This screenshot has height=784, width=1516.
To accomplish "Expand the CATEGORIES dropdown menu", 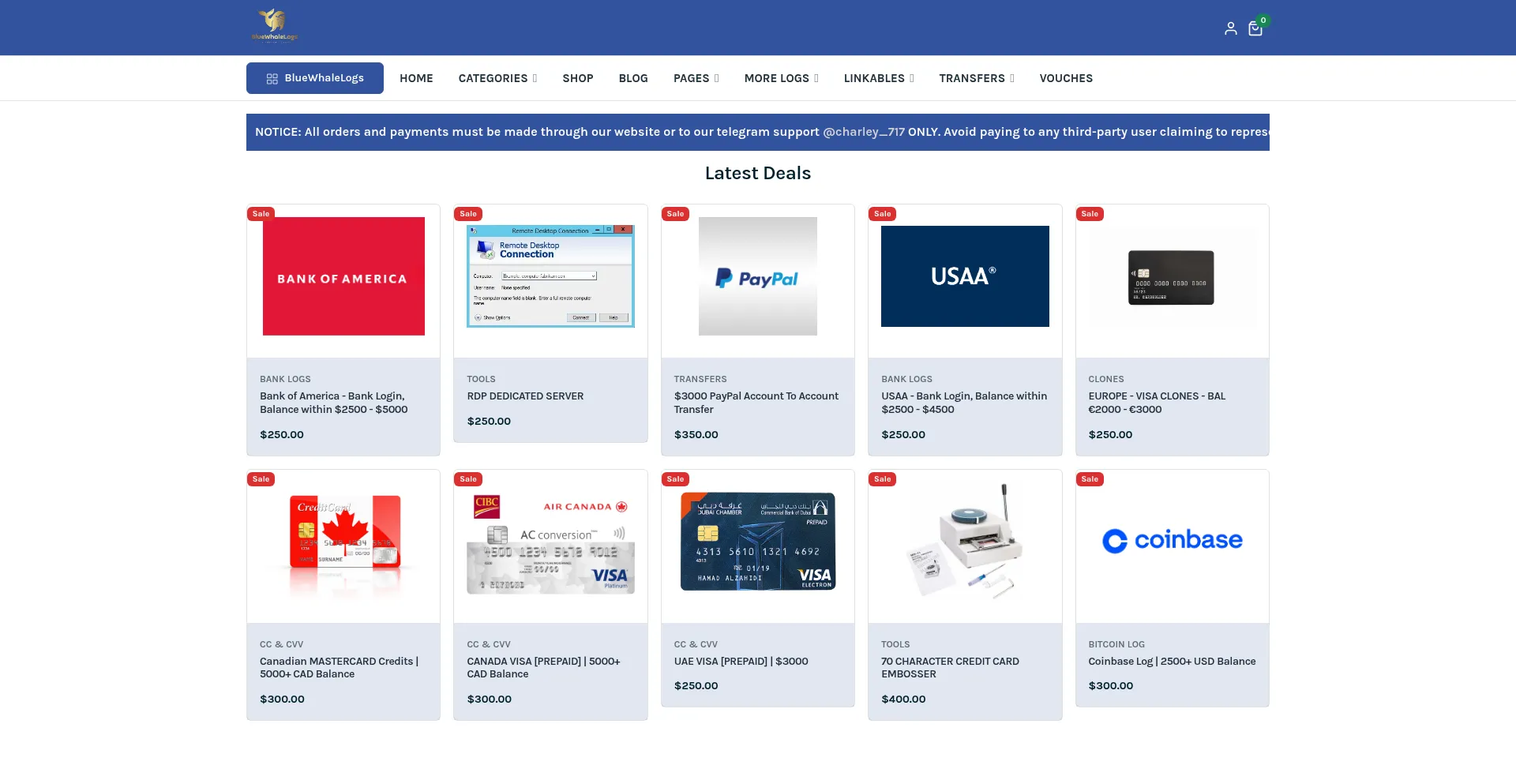I will (x=497, y=78).
